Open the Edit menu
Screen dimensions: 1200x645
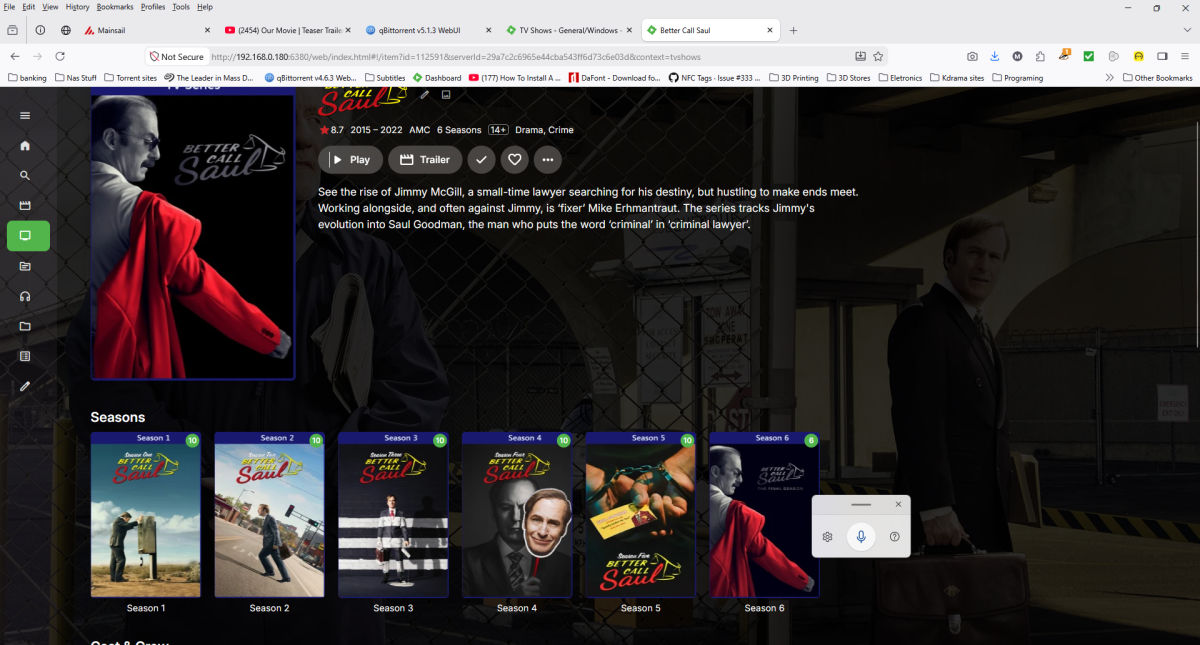[x=29, y=7]
